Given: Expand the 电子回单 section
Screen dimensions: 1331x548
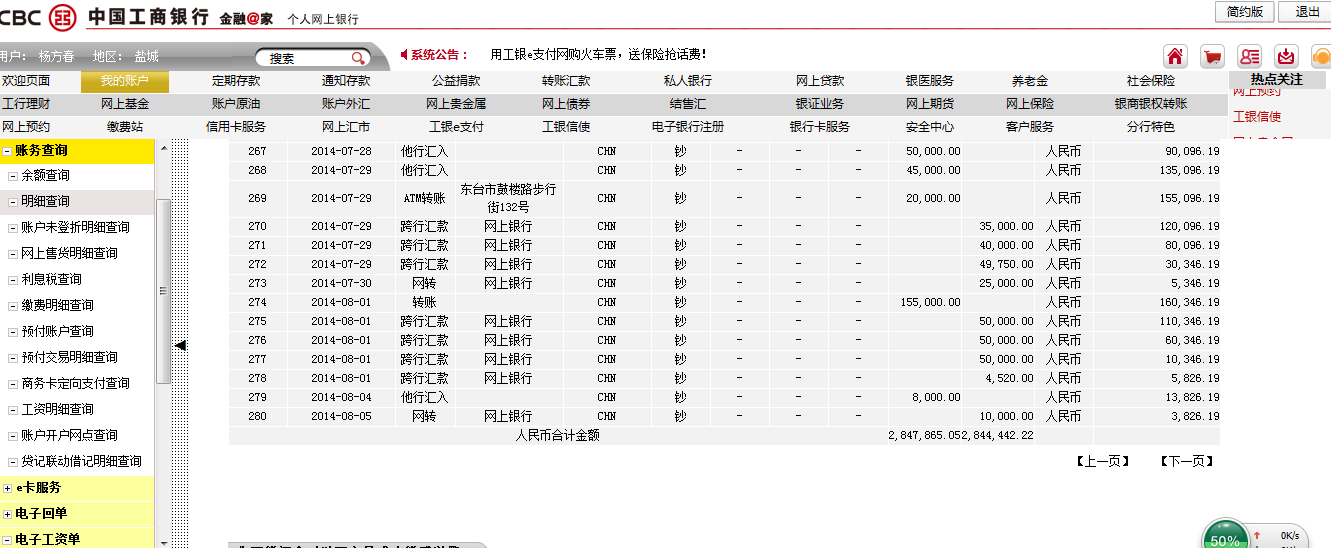Looking at the screenshot, I should 7,514.
